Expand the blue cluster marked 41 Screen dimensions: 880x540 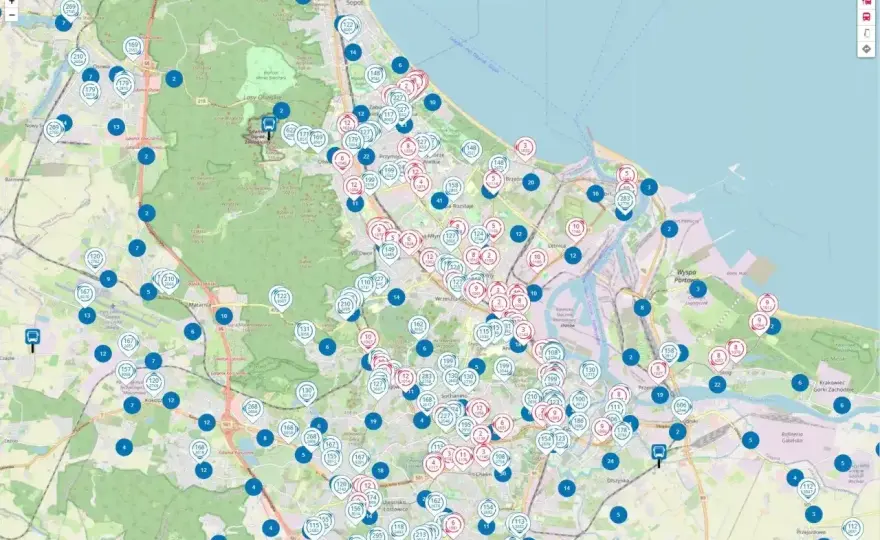[439, 200]
